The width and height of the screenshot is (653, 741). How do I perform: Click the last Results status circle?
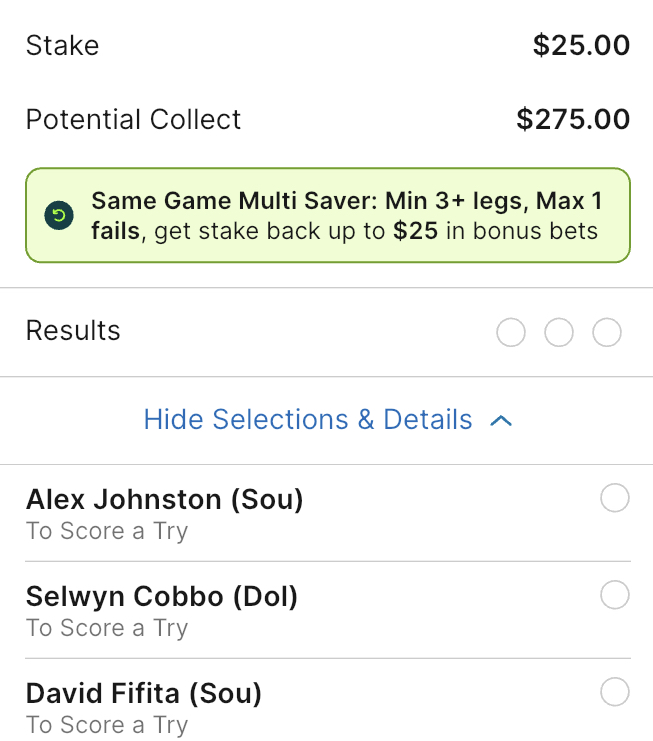tap(607, 333)
